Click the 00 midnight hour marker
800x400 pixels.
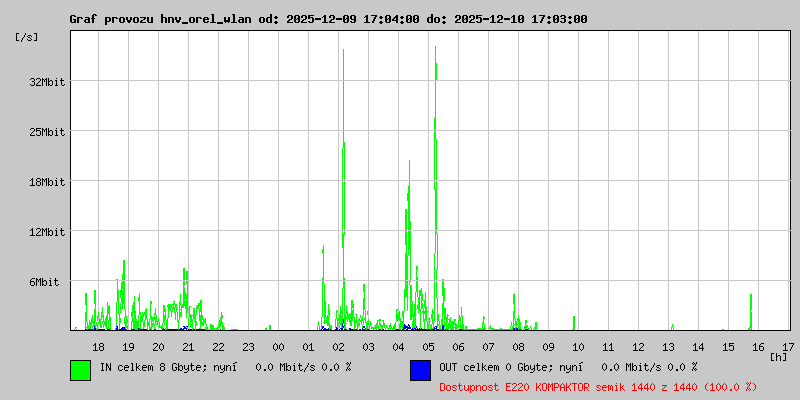(x=278, y=346)
